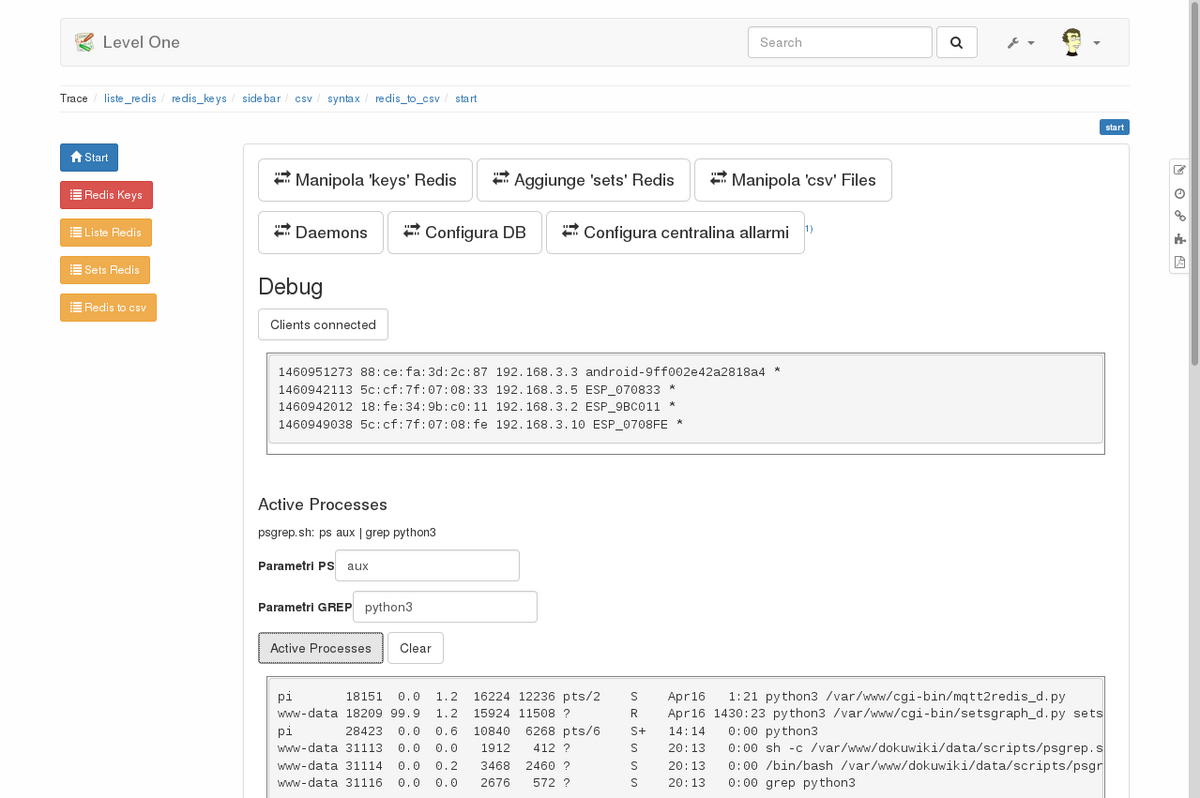Focus the Search text box
The width and height of the screenshot is (1200, 798).
[x=839, y=43]
